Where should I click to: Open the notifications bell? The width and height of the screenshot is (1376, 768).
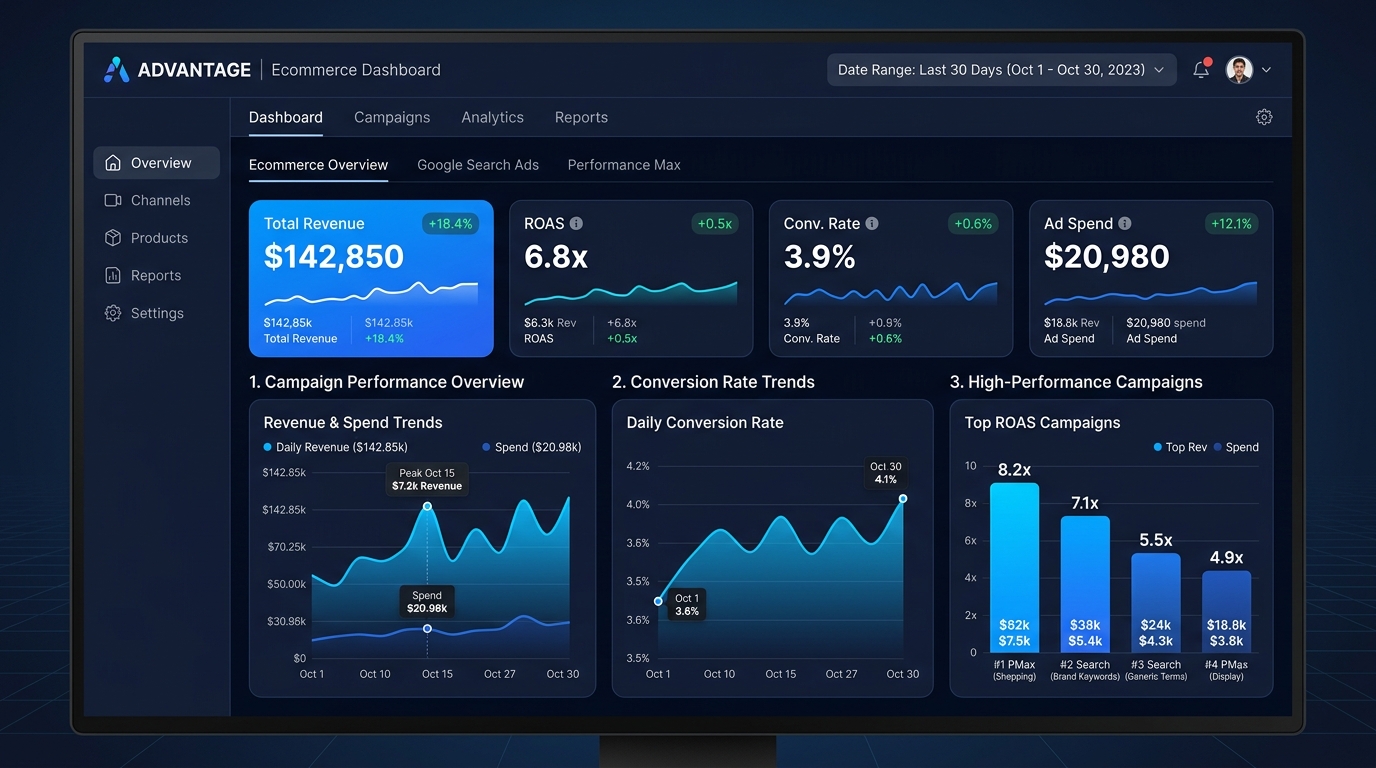(1201, 70)
